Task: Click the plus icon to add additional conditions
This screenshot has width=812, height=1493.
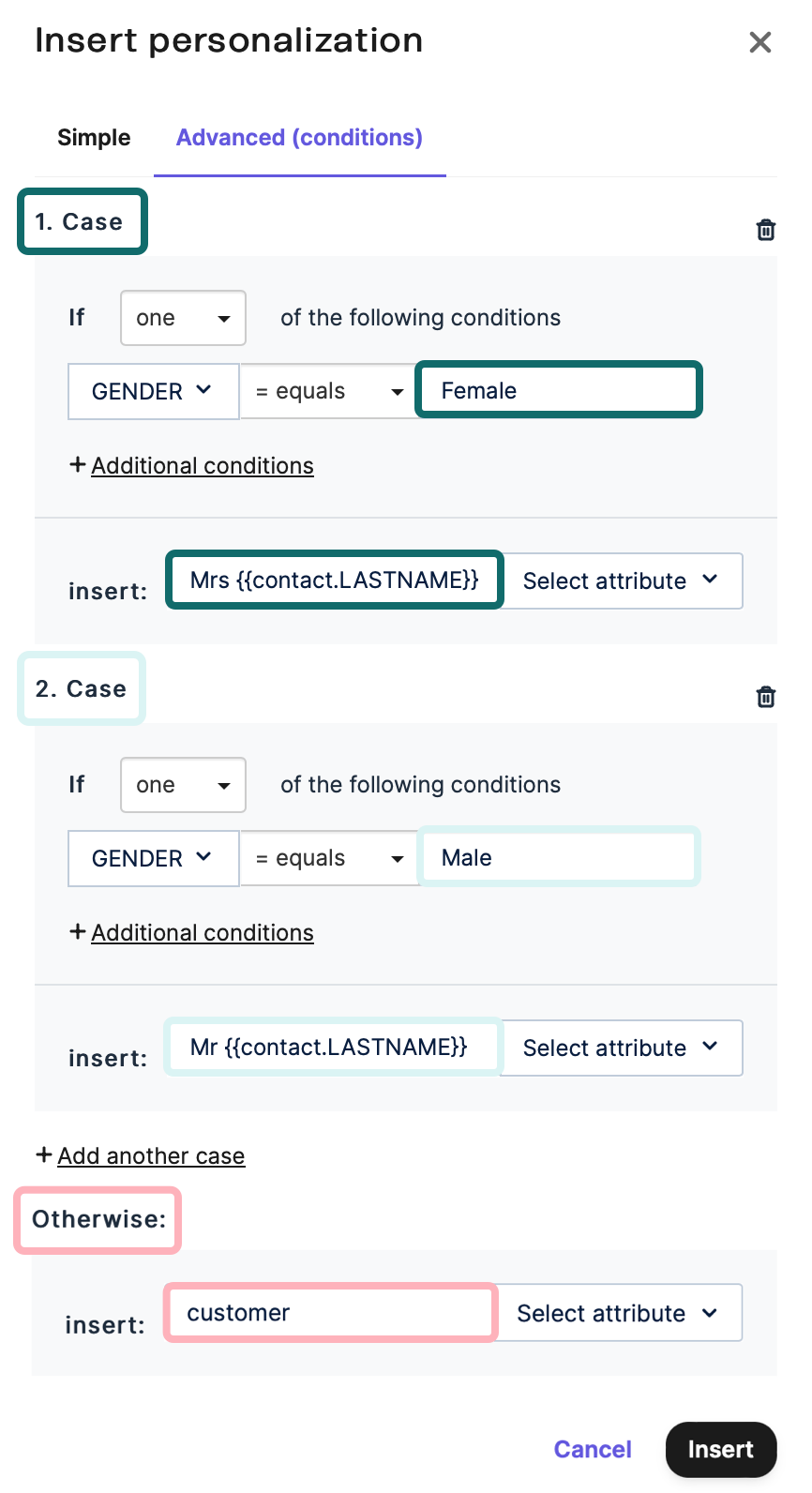Action: 78,464
